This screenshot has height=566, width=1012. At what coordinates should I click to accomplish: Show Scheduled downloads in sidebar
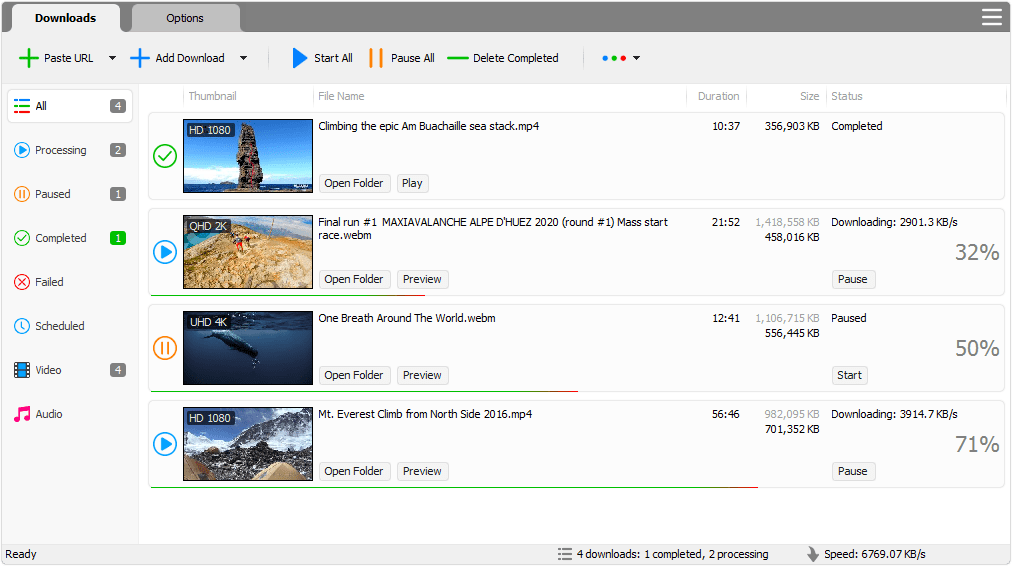tap(59, 326)
